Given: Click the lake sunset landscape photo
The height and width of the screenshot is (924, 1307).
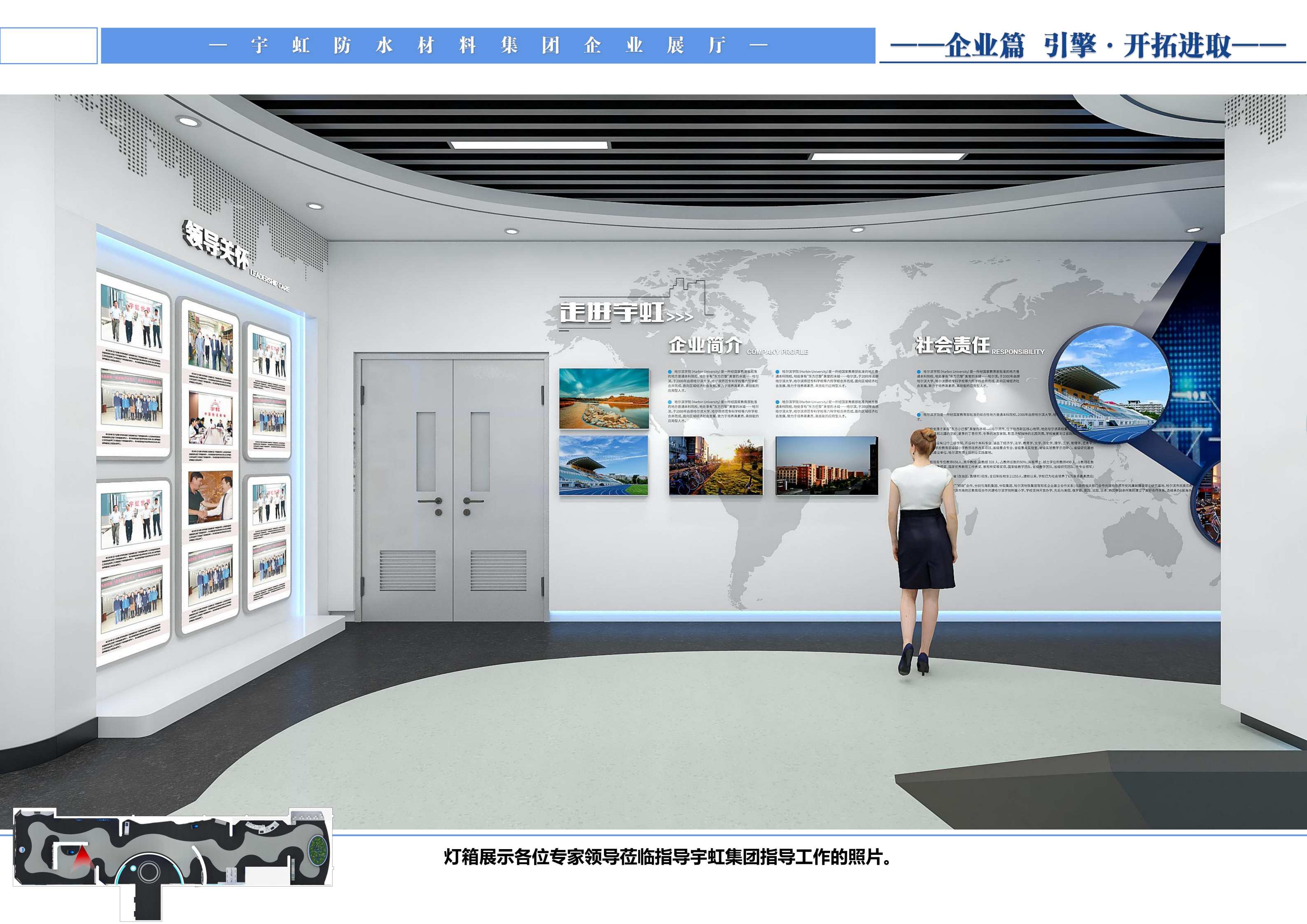Looking at the screenshot, I should tap(604, 398).
